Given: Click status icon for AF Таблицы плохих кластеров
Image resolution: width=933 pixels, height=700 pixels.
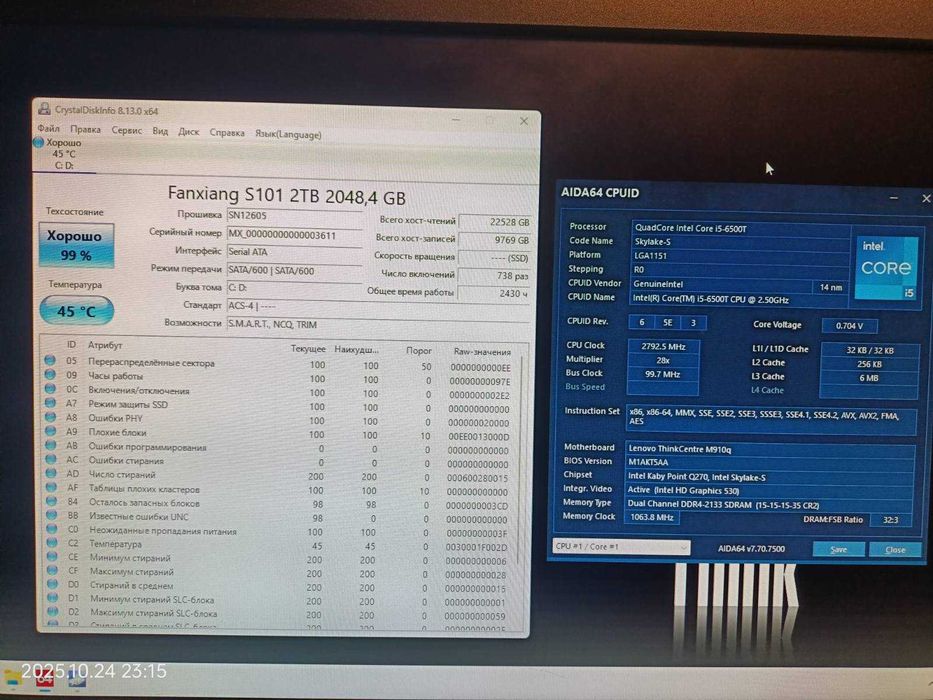Looking at the screenshot, I should (x=51, y=487).
